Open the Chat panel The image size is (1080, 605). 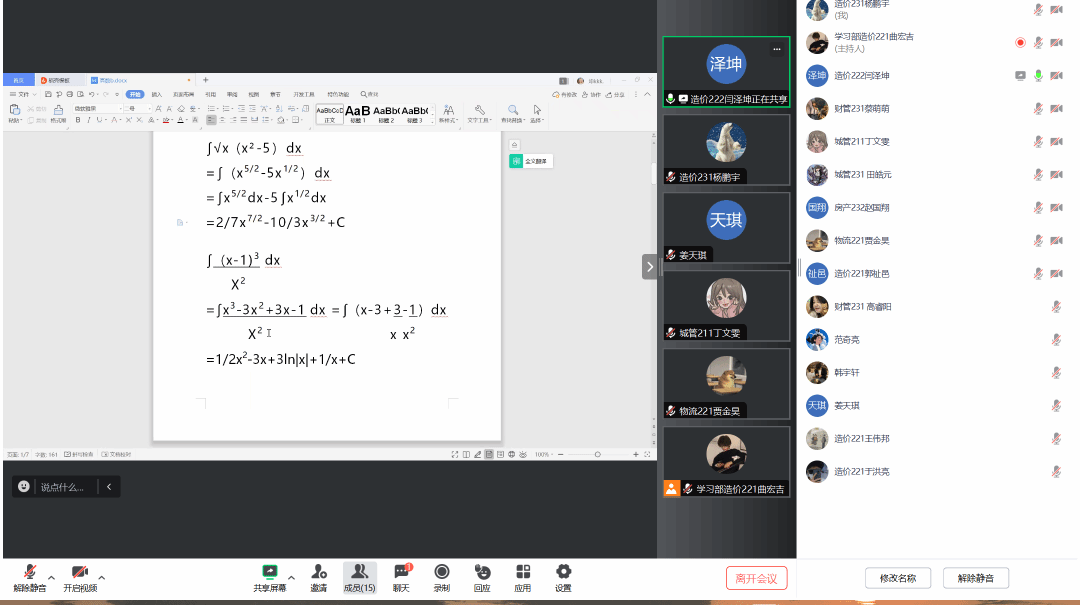coord(401,577)
